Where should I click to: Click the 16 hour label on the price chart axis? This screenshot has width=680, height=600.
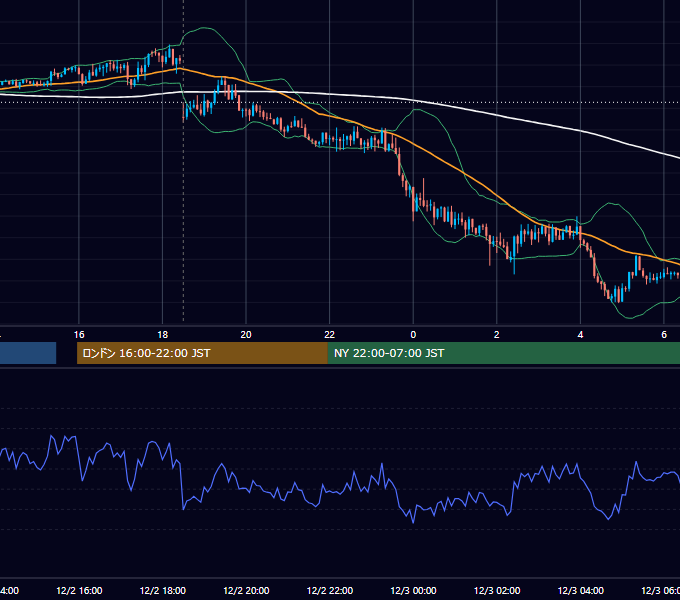[79, 335]
